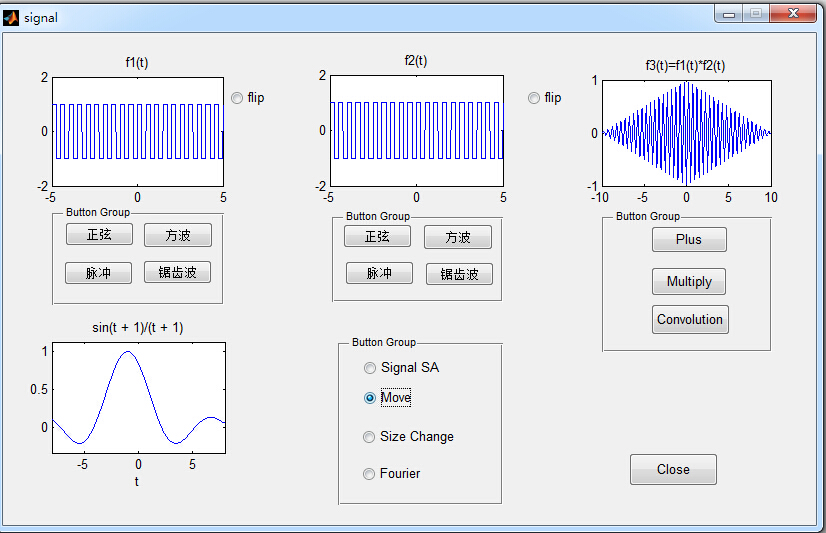Viewport: 826px width, 533px height.
Task: Click the signal window title text
Action: pos(41,18)
